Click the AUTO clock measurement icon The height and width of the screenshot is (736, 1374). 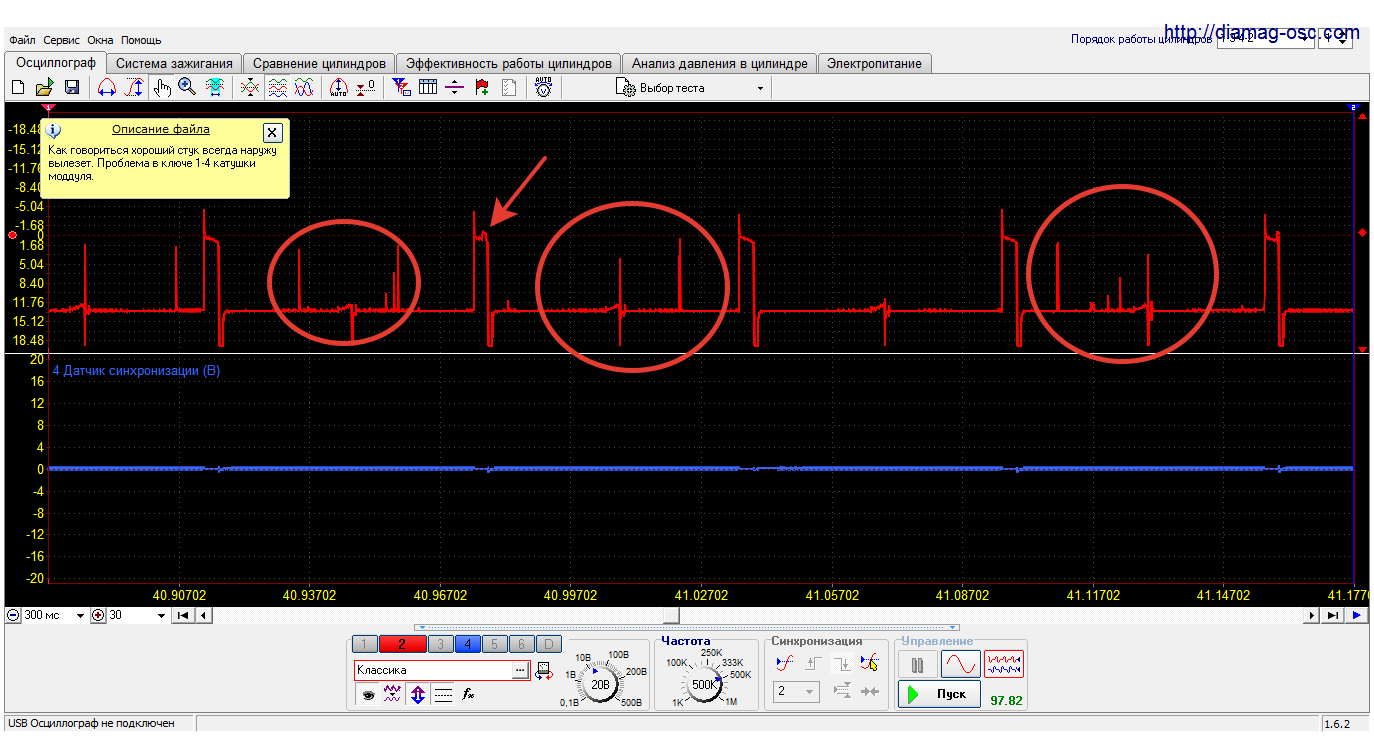(x=543, y=88)
